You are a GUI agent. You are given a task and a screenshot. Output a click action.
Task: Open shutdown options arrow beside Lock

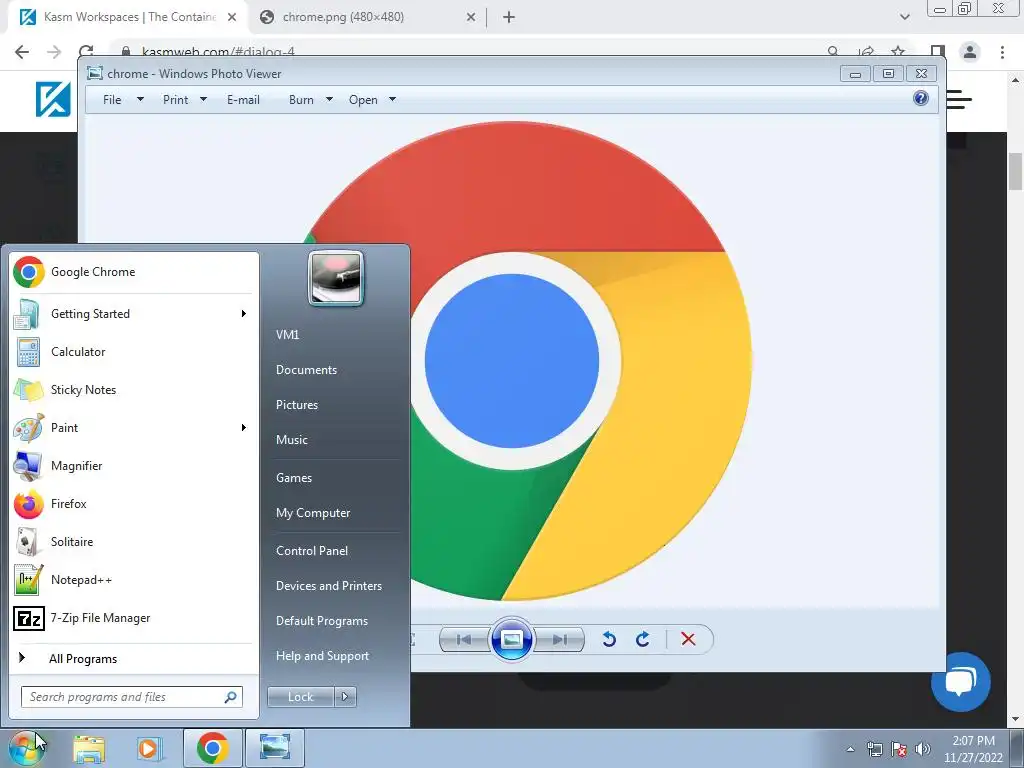click(345, 697)
